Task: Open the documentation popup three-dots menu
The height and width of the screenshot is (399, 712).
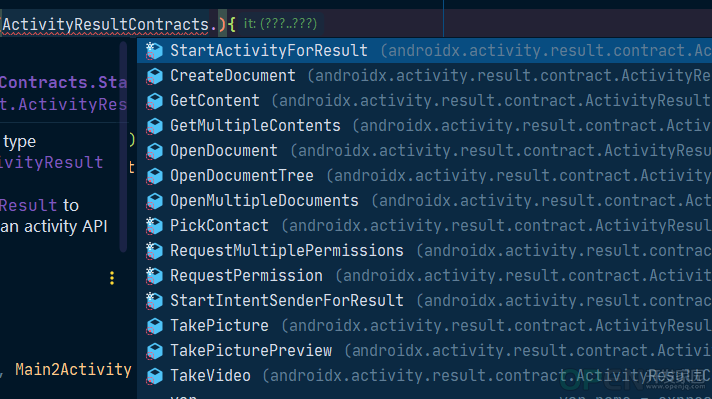Action: (x=112, y=278)
